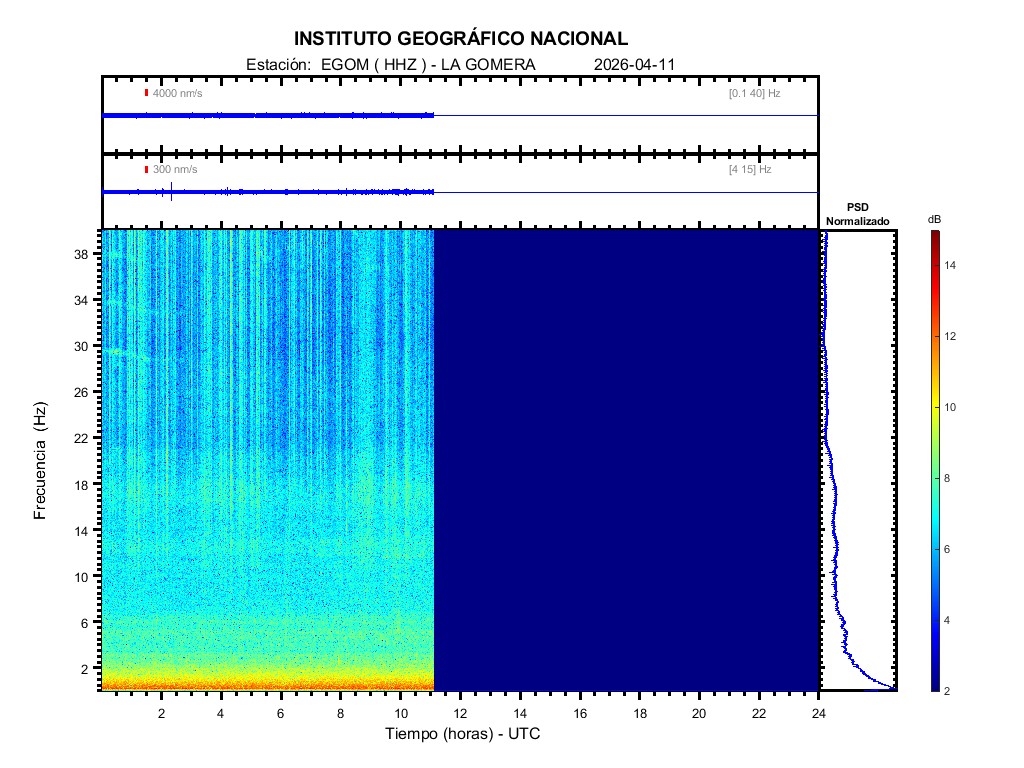Click the Frecuencia (Hz) axis label
The height and width of the screenshot is (768, 1024).
41,460
